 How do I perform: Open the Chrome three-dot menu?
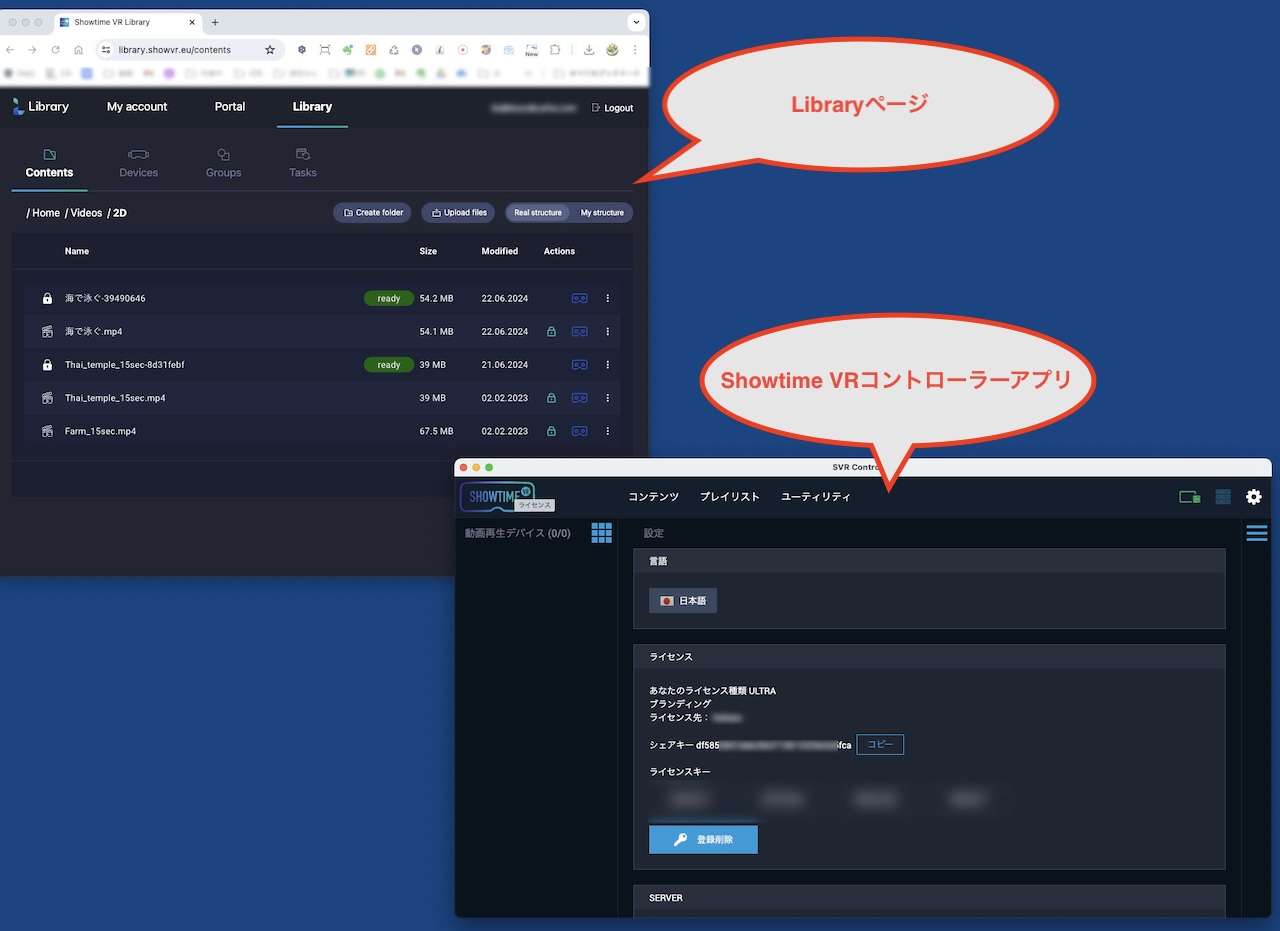click(635, 49)
